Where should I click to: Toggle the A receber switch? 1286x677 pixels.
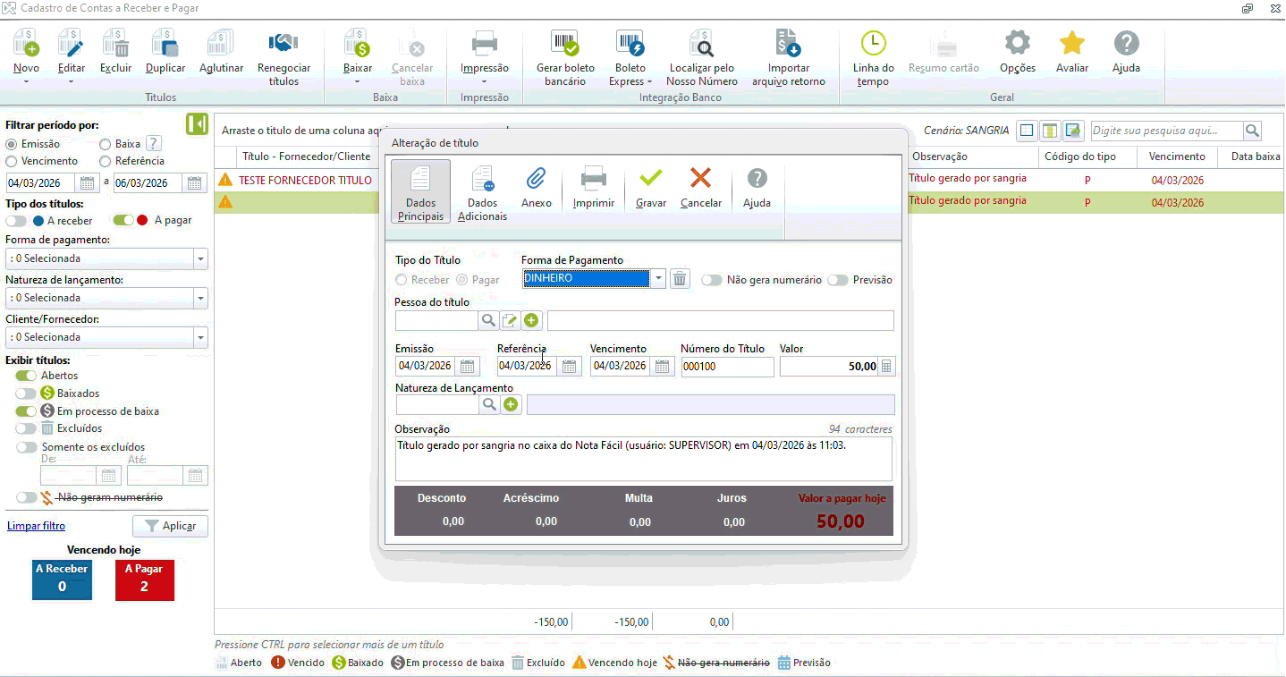17,221
